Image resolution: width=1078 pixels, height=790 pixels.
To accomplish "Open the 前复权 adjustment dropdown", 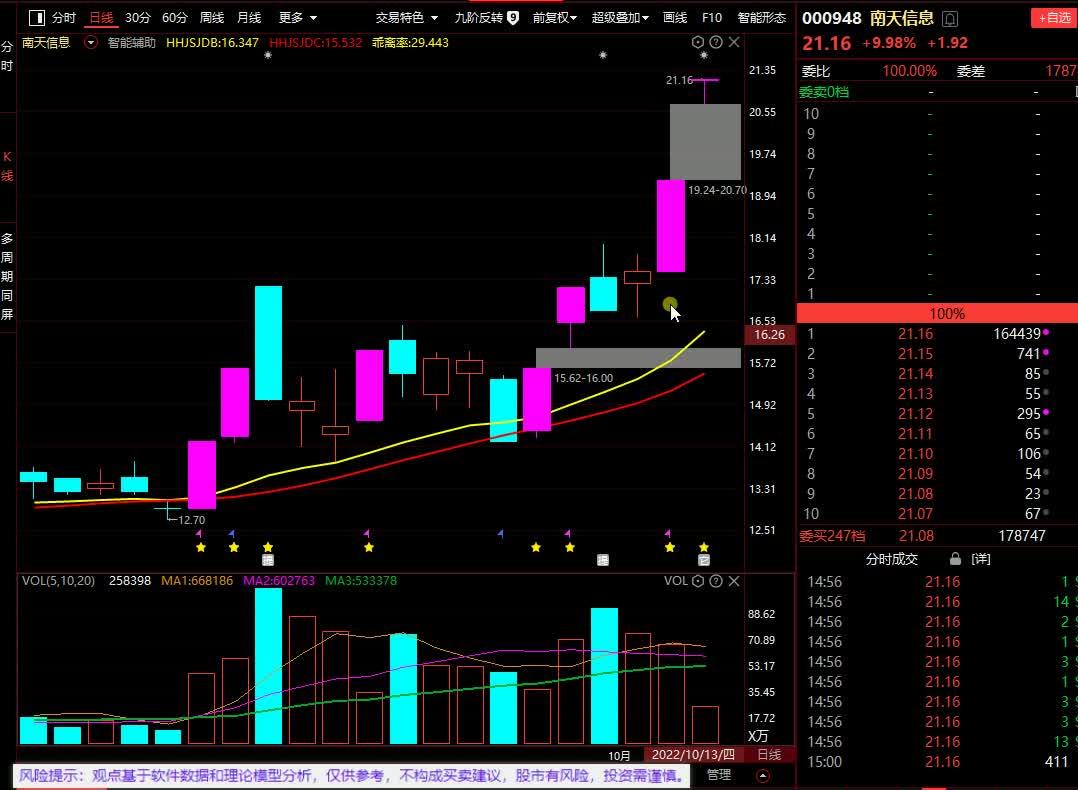I will point(554,18).
